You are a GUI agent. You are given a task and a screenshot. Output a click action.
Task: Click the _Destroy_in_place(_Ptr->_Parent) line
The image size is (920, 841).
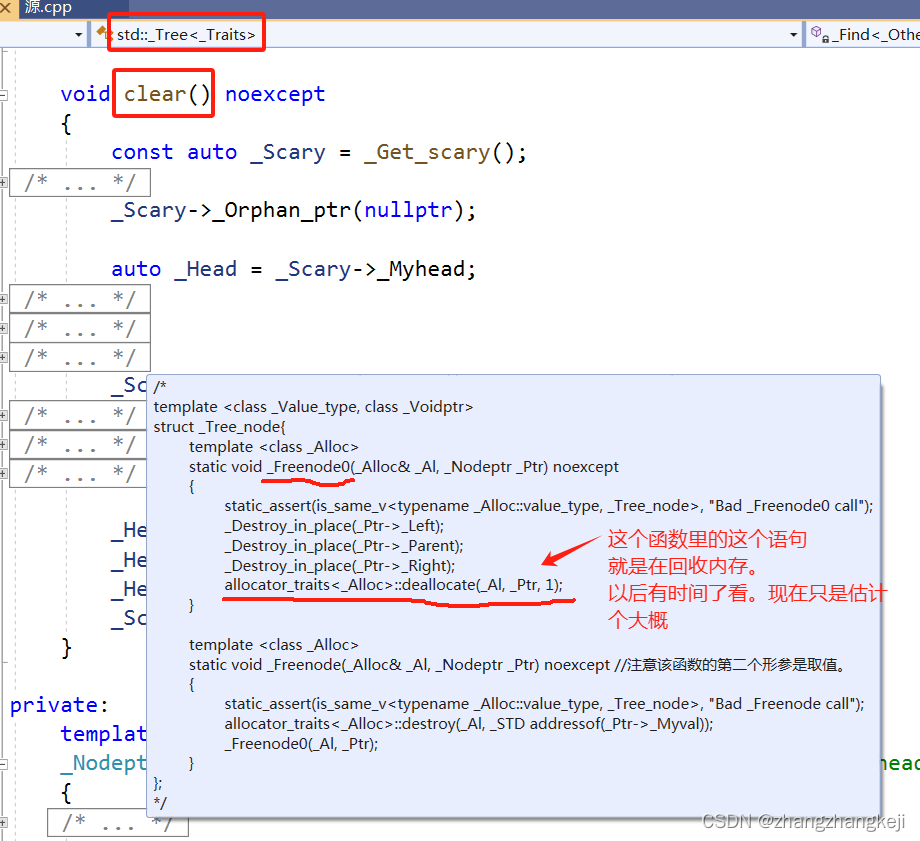tap(344, 546)
